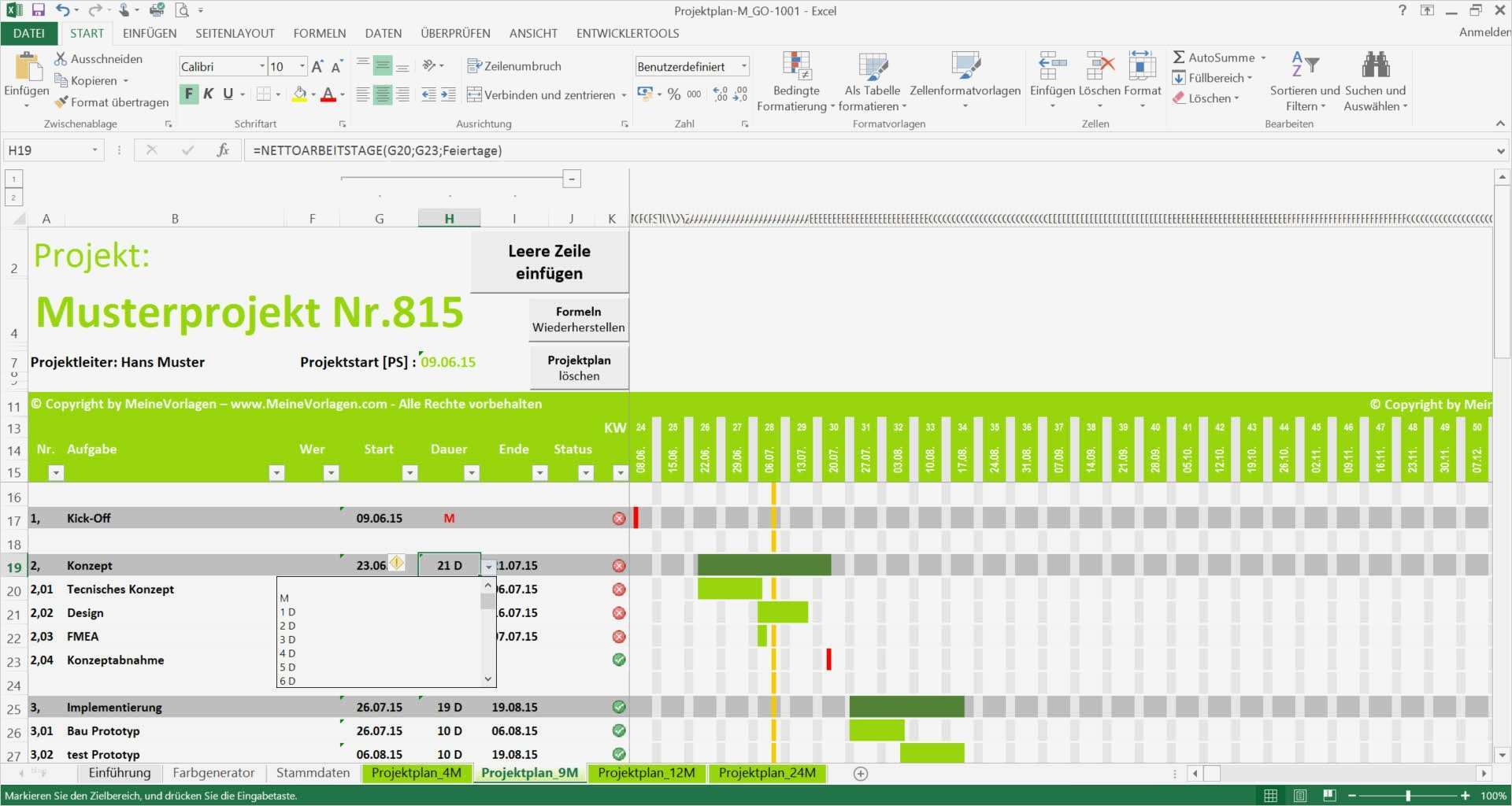The height and width of the screenshot is (806, 1512).
Task: Click the AutoSumme sigma icon
Action: (x=1179, y=57)
